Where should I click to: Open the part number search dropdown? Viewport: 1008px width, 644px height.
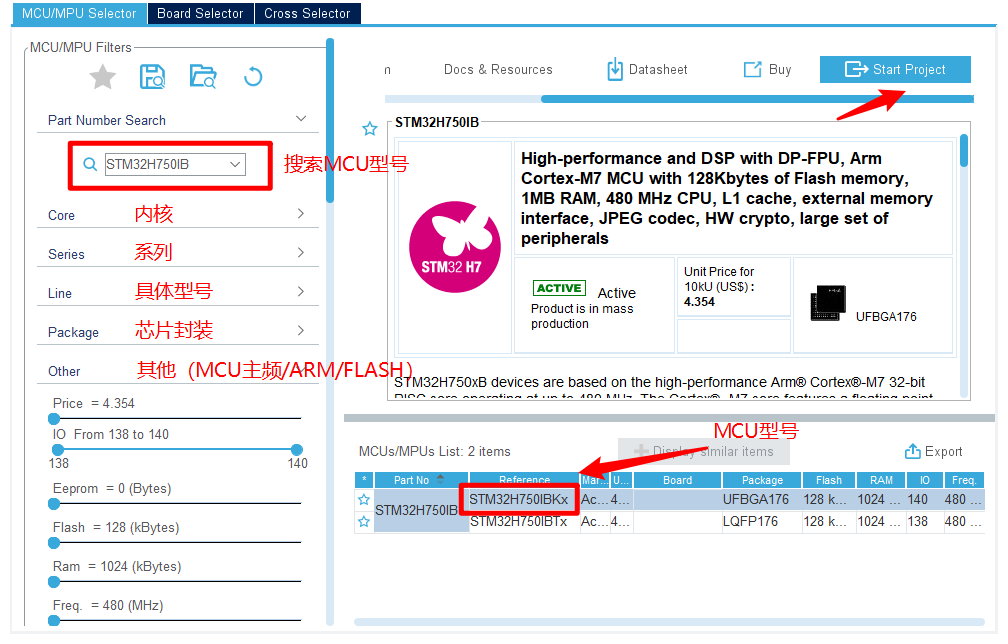click(x=235, y=164)
